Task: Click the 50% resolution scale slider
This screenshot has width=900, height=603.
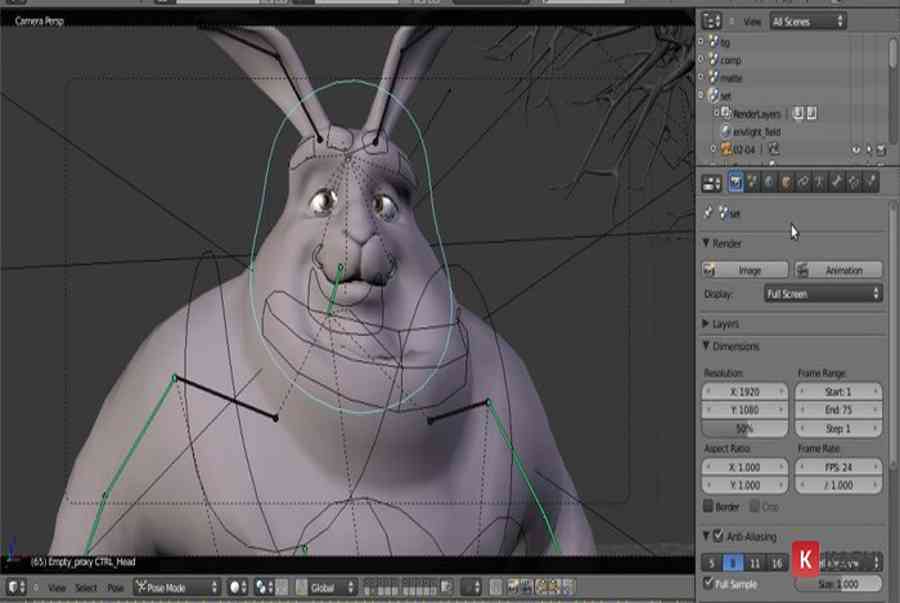Action: point(744,428)
